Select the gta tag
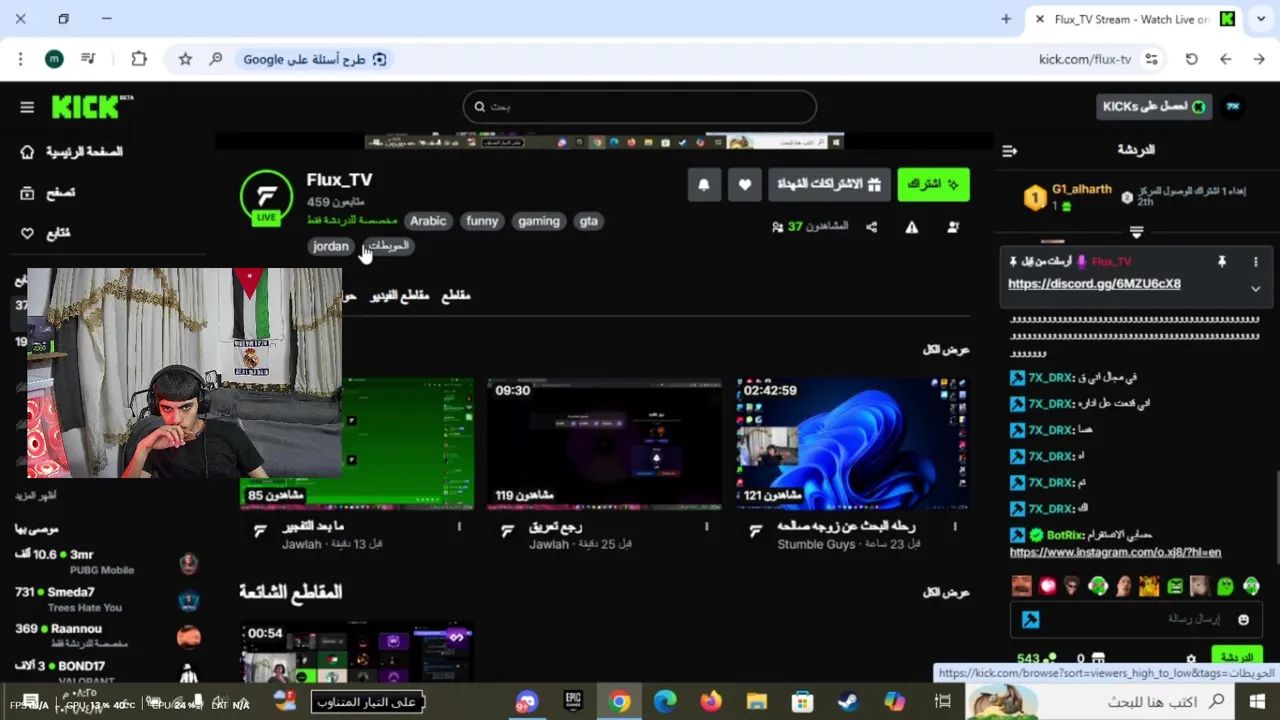This screenshot has height=720, width=1280. [x=589, y=221]
